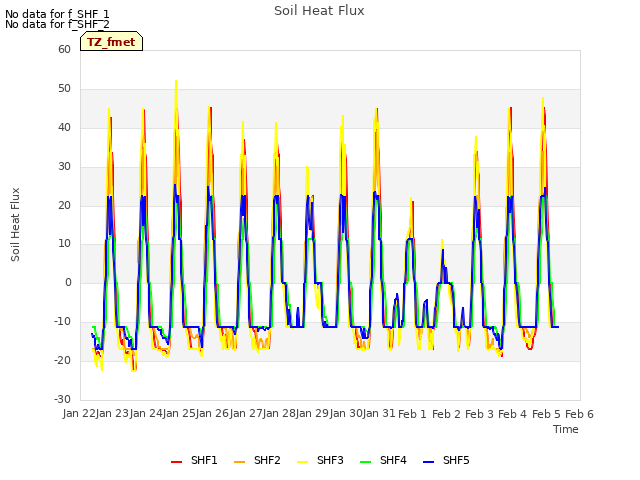
Task: Click the 0 y-axis tick label
Action: (68, 282)
